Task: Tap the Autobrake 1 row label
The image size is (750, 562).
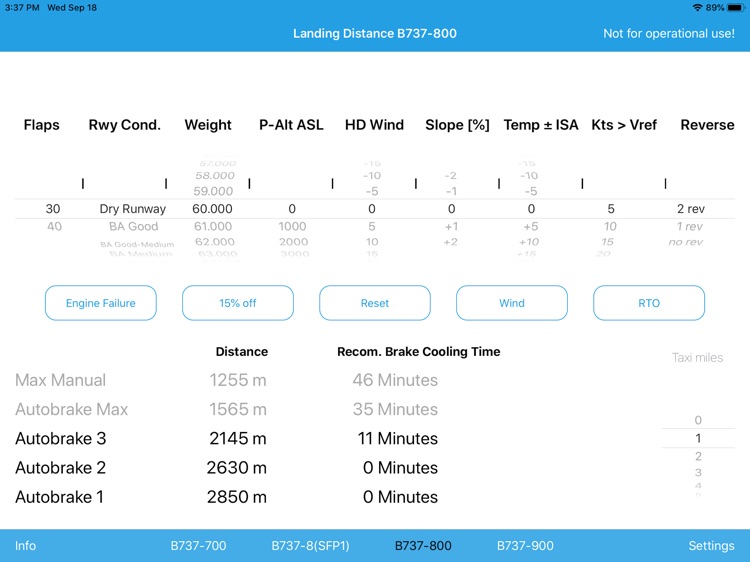Action: pyautogui.click(x=59, y=496)
